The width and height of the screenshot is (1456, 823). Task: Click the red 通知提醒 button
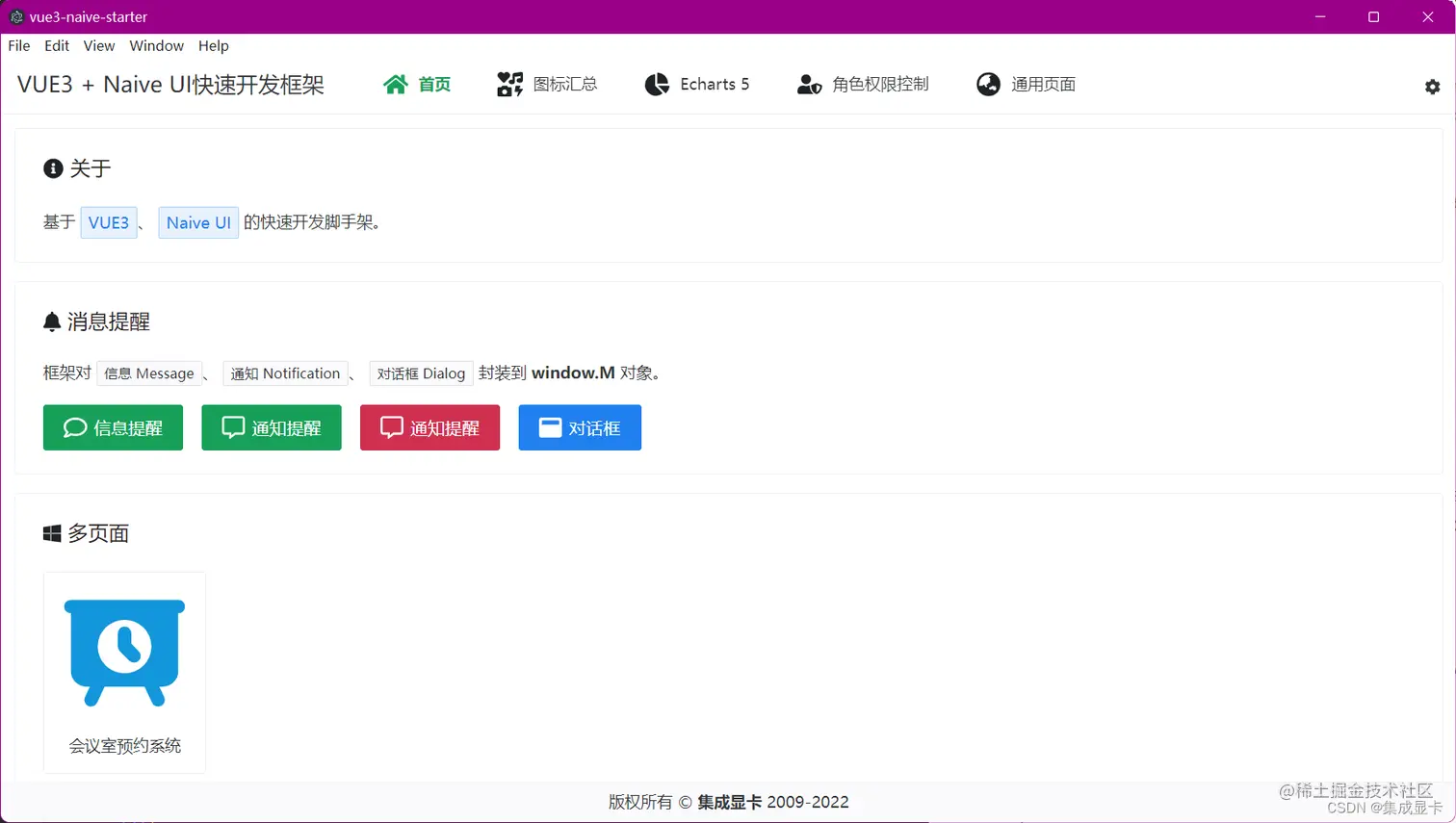429,426
